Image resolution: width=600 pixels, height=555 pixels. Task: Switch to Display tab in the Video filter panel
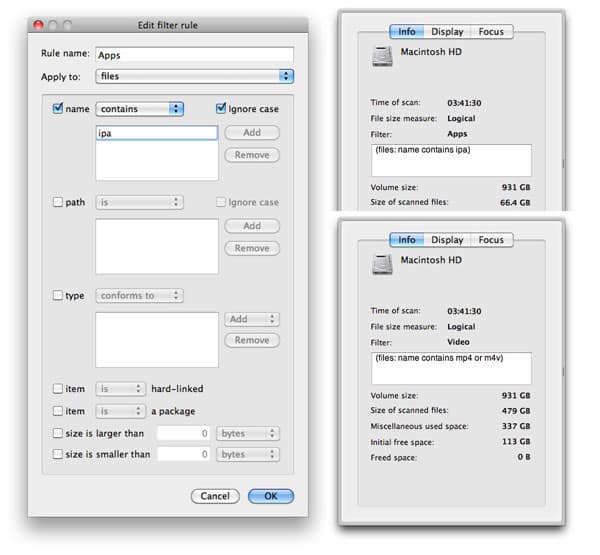[x=447, y=240]
